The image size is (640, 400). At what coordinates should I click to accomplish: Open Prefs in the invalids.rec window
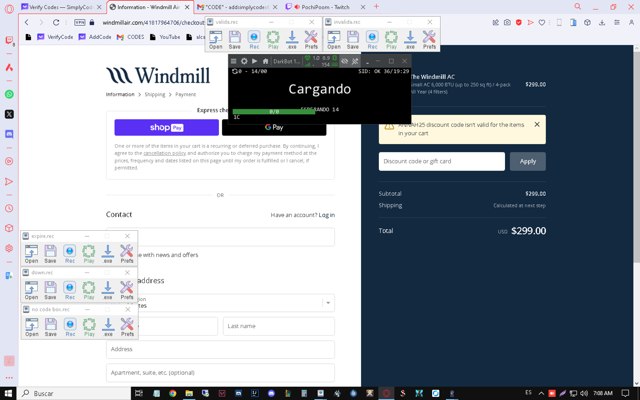(x=429, y=40)
